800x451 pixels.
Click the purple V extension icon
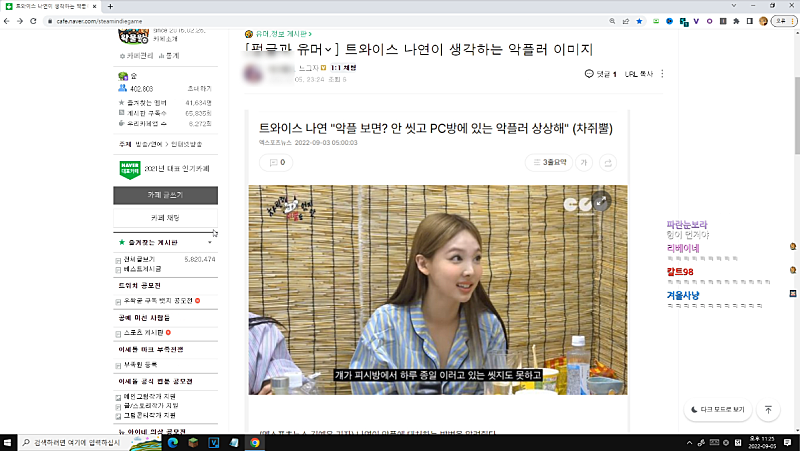pos(696,21)
